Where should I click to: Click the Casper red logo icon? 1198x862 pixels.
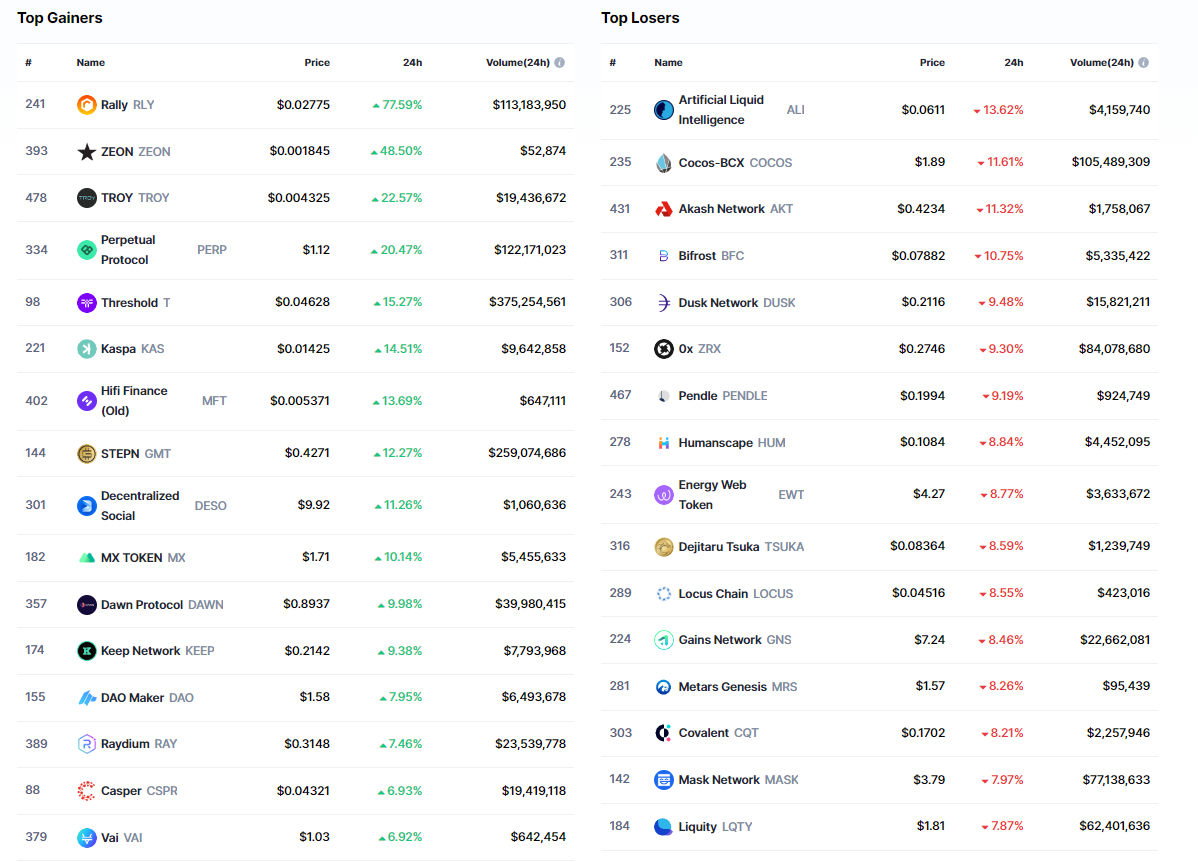(x=87, y=791)
